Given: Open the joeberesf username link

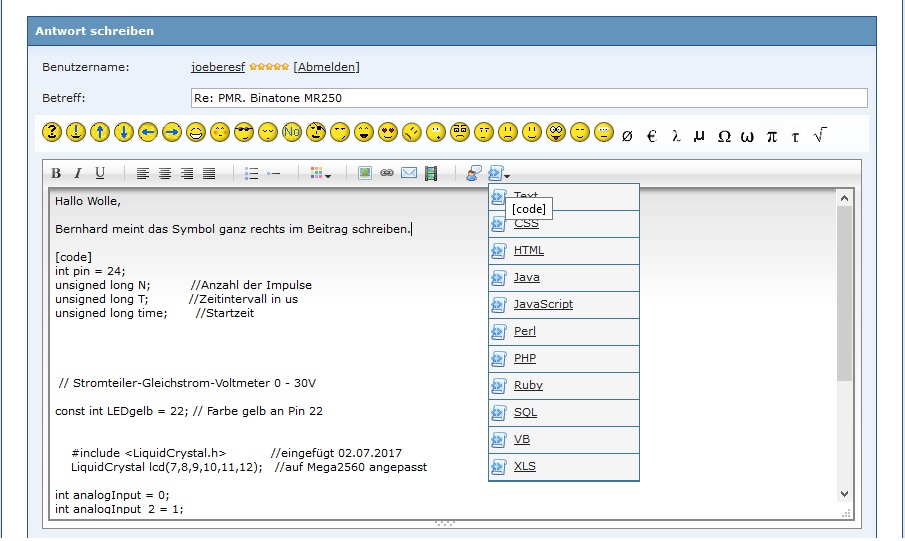Looking at the screenshot, I should (218, 67).
